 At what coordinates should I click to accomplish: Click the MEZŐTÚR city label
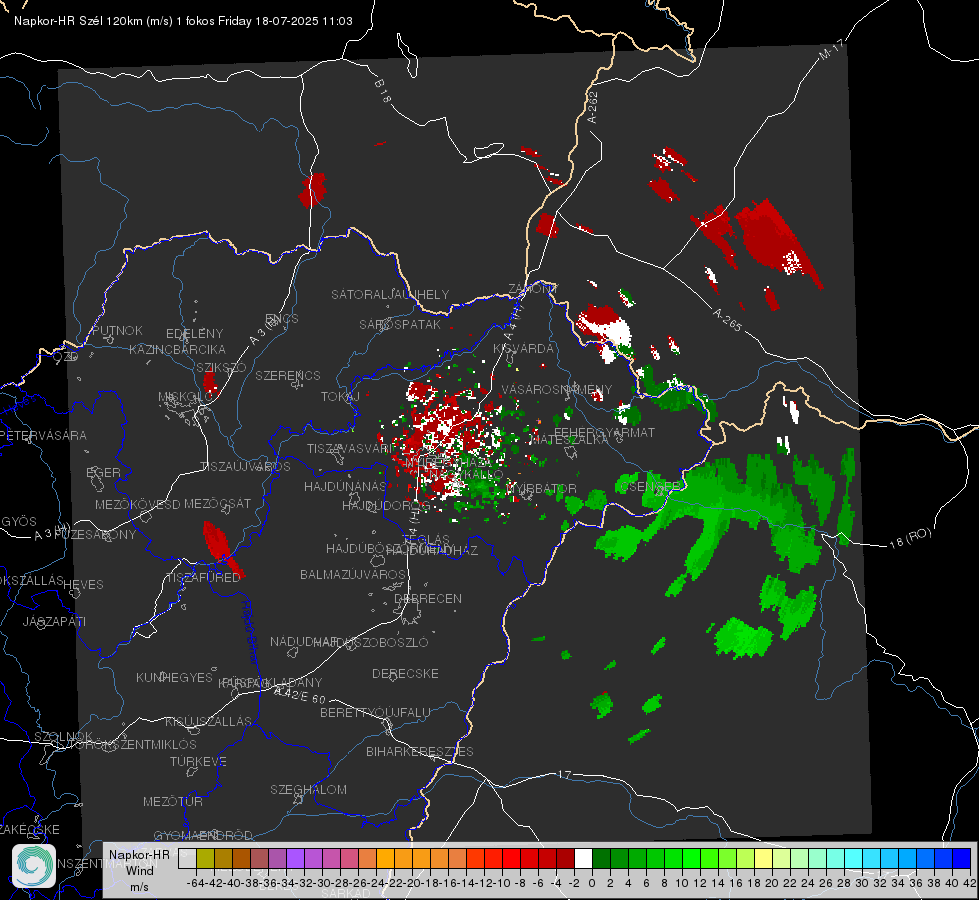point(173,801)
